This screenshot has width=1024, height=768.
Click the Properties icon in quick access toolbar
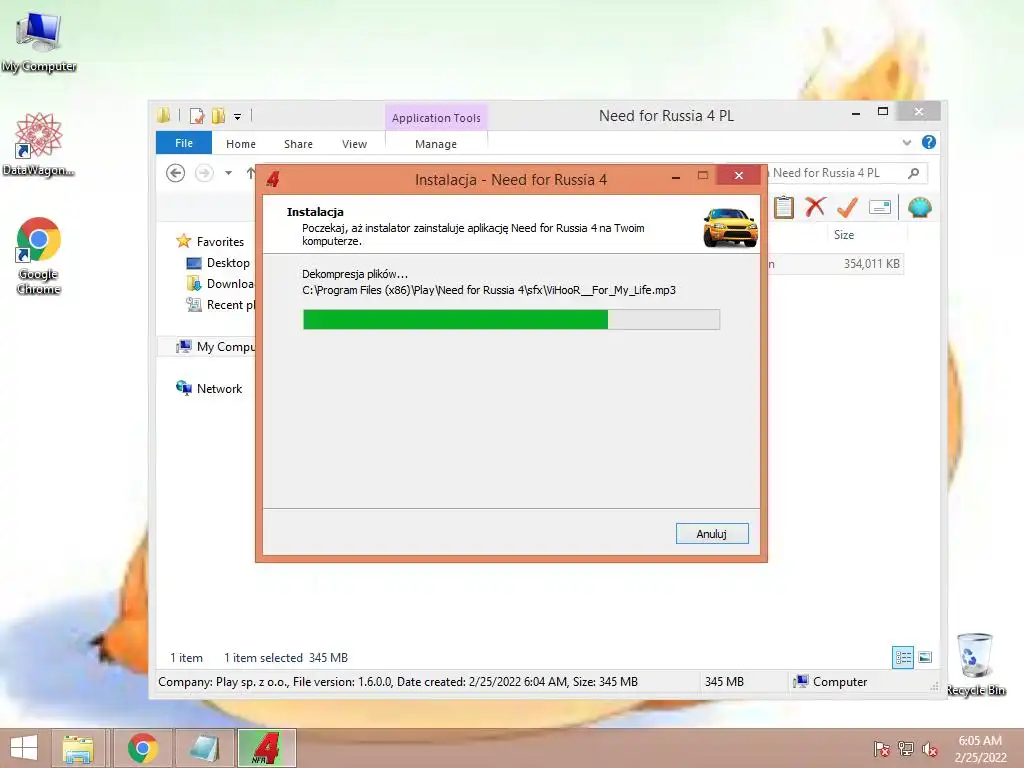[x=197, y=116]
